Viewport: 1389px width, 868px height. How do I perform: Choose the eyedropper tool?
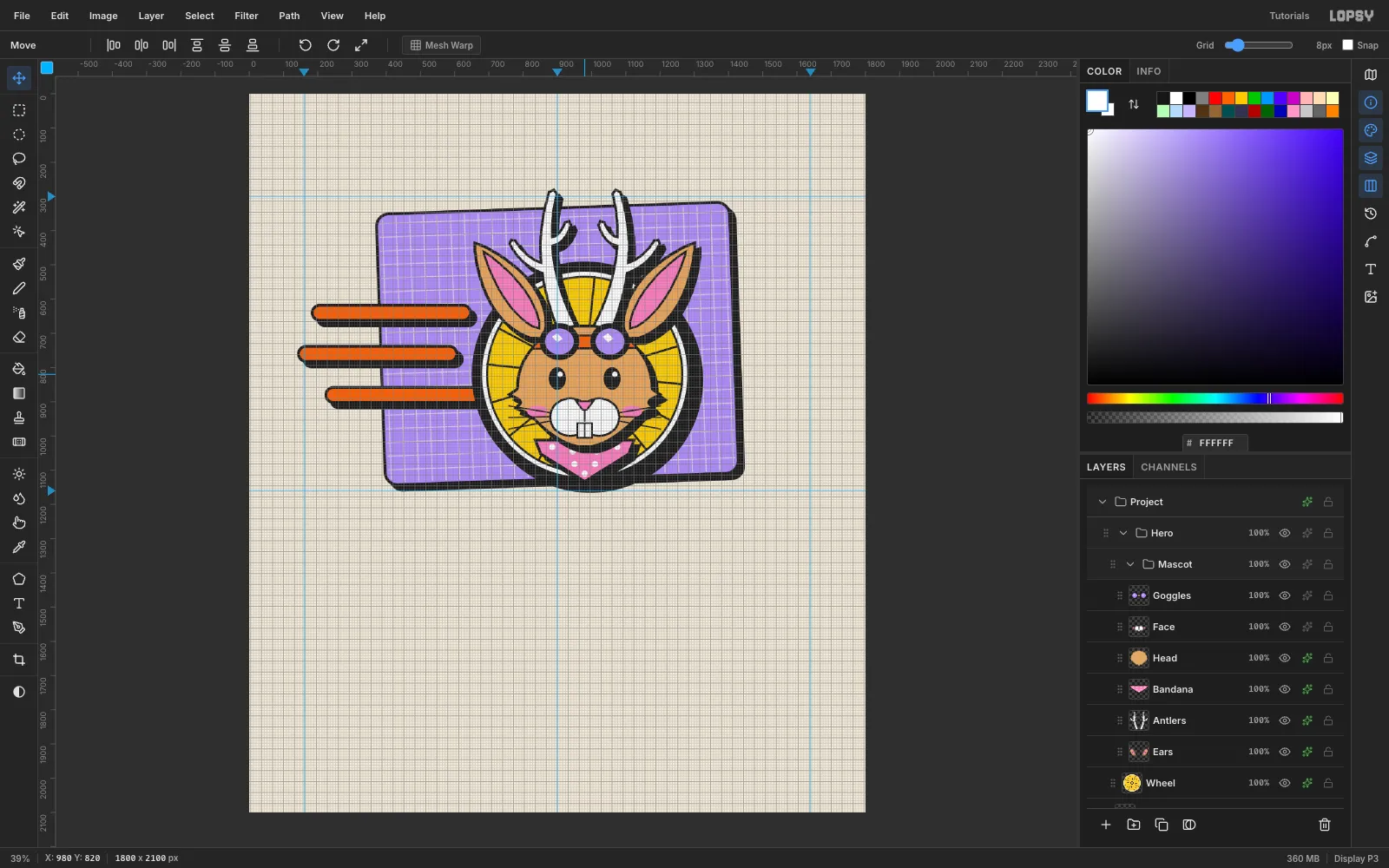point(19,547)
